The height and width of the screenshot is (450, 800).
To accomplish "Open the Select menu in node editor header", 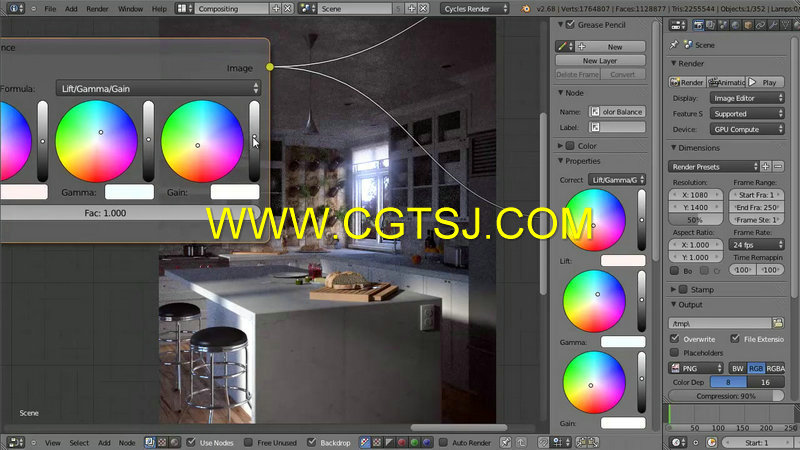I will click(79, 443).
